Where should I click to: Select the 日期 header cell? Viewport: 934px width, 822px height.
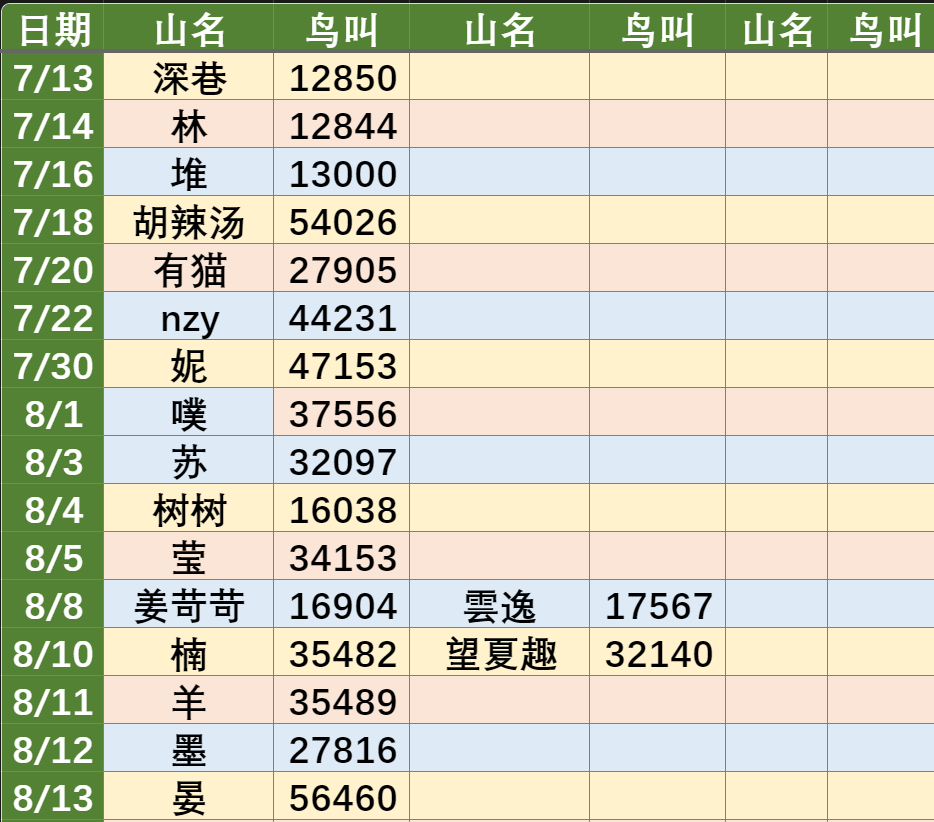pyautogui.click(x=52, y=29)
